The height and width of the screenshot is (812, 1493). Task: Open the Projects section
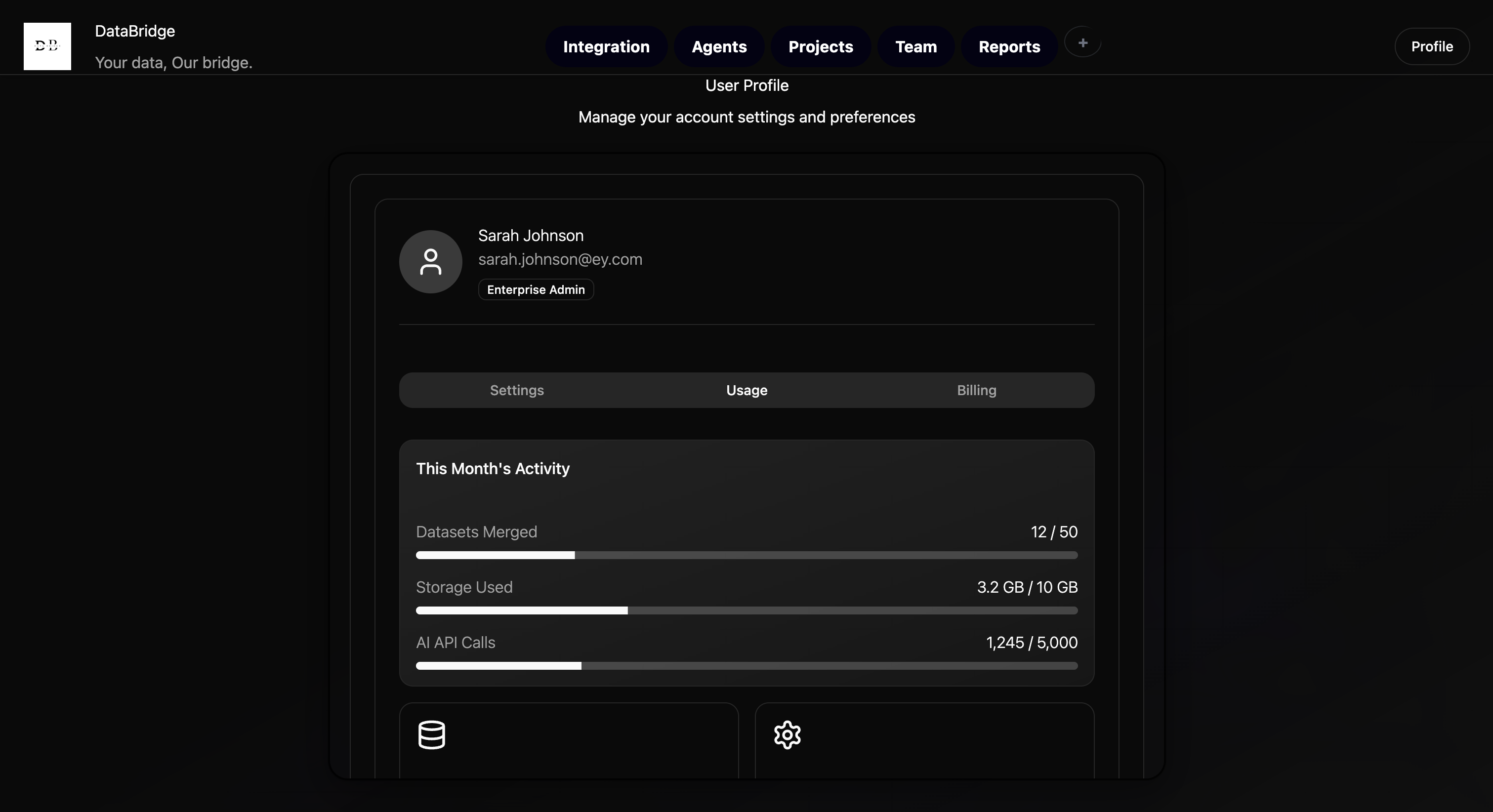click(x=820, y=46)
